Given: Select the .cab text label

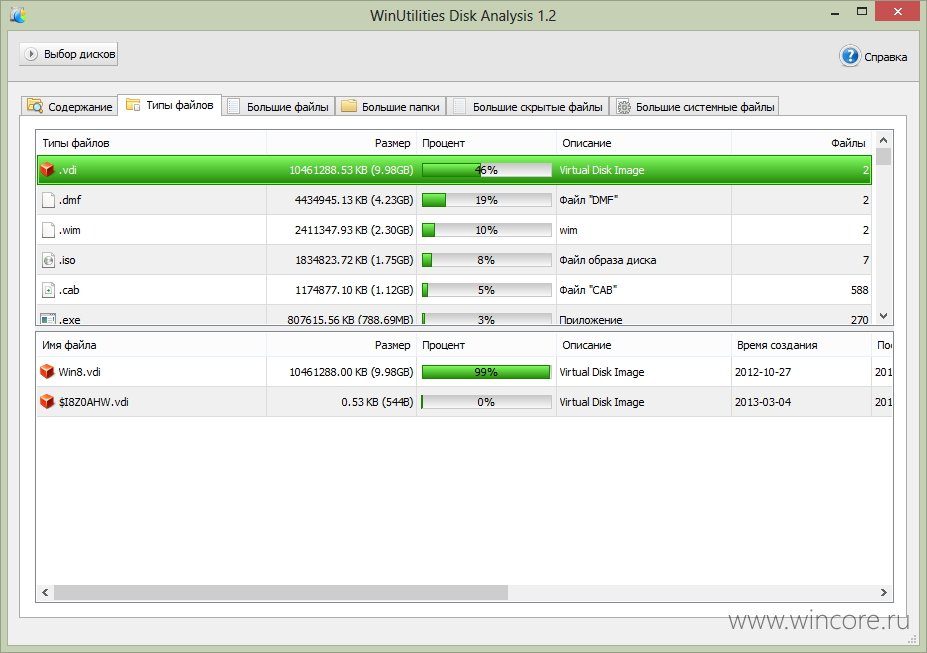Looking at the screenshot, I should coord(69,290).
